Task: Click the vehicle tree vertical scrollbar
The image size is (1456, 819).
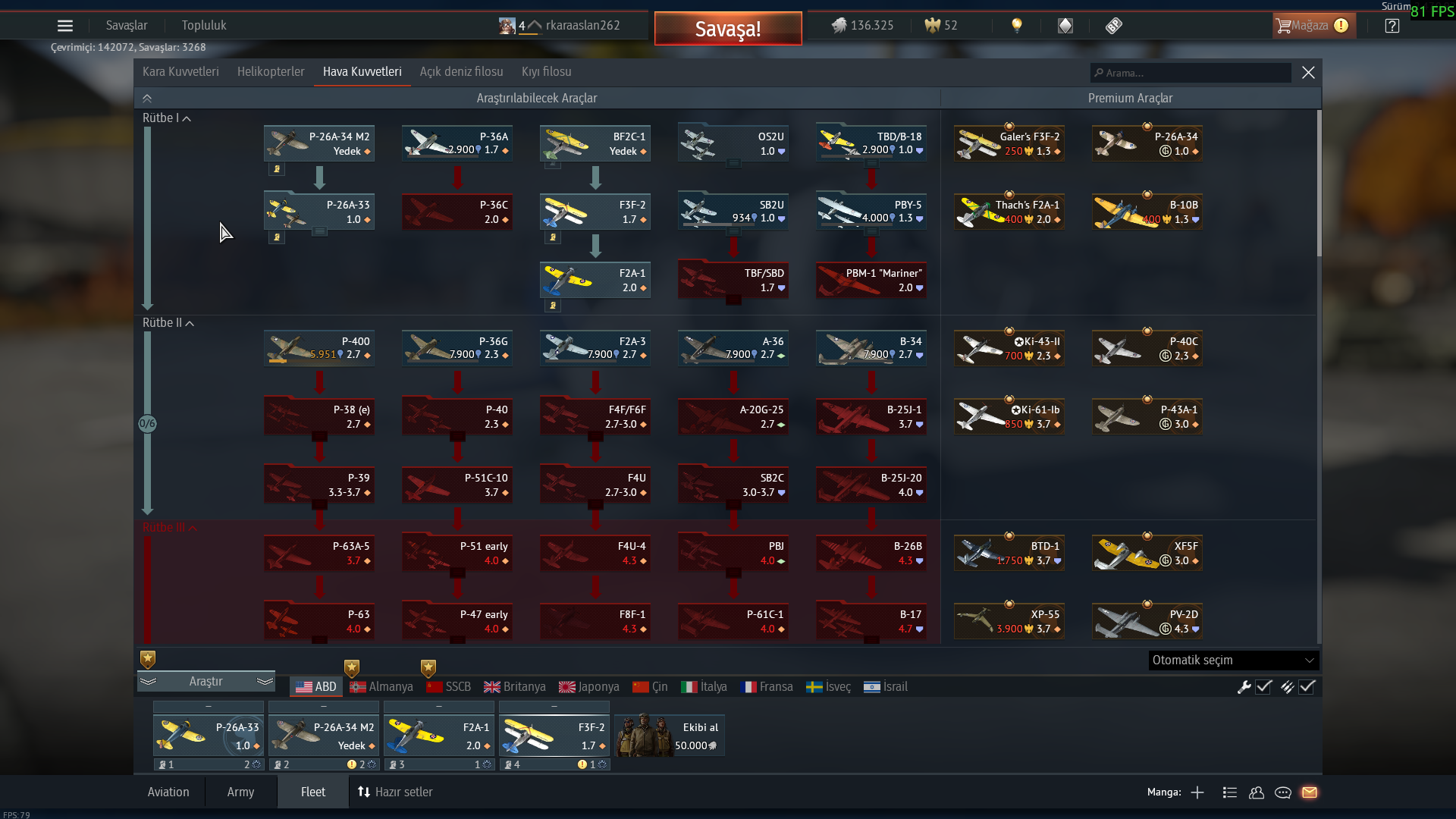Action: (1319, 184)
